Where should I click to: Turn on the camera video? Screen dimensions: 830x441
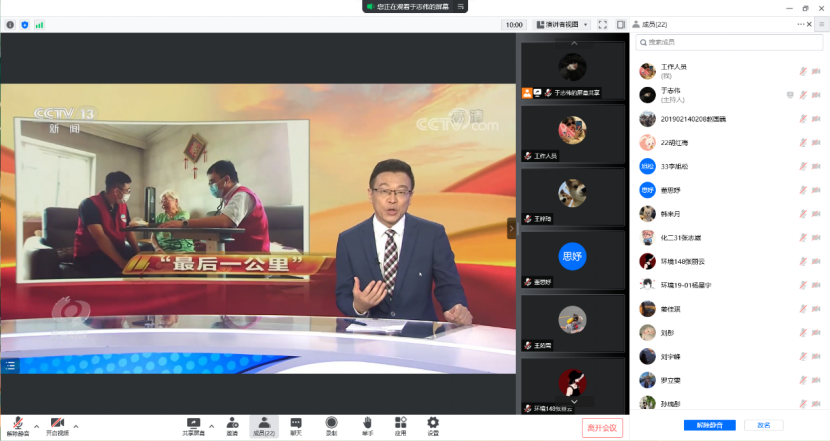[x=57, y=425]
